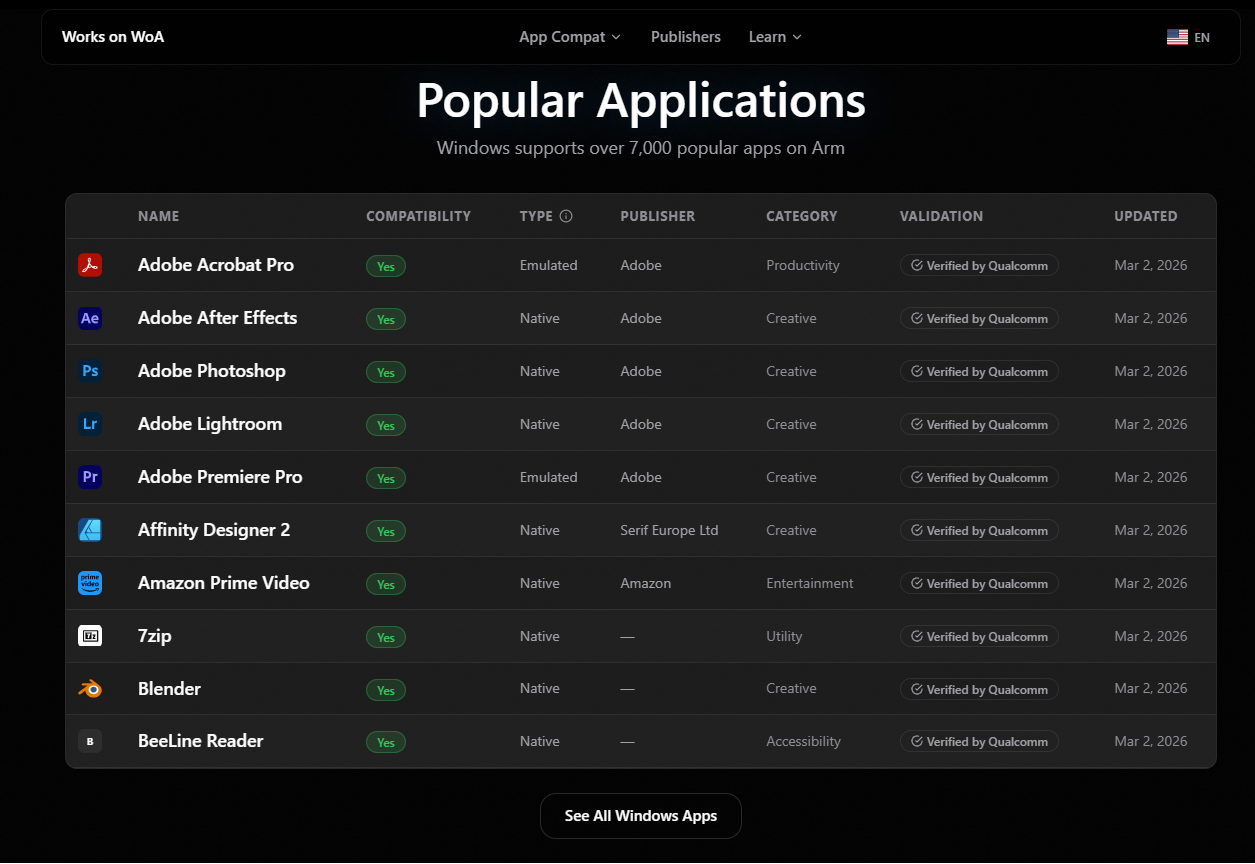Go to the Publishers page
Image resolution: width=1255 pixels, height=864 pixels.
[686, 37]
